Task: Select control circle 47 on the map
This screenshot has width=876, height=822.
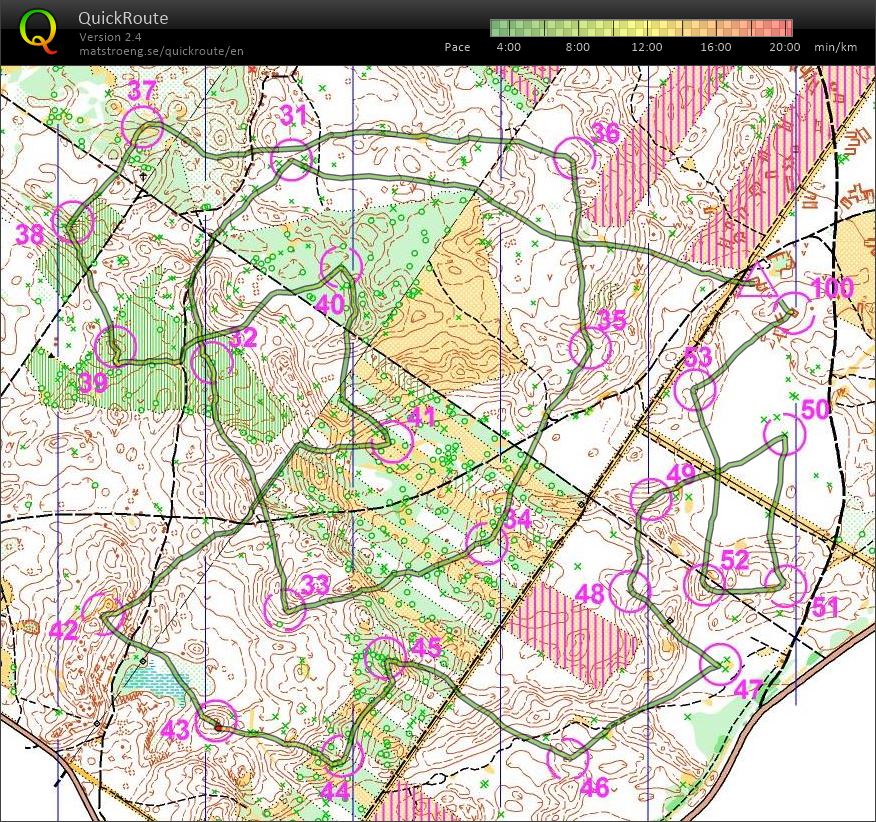Action: pyautogui.click(x=721, y=664)
